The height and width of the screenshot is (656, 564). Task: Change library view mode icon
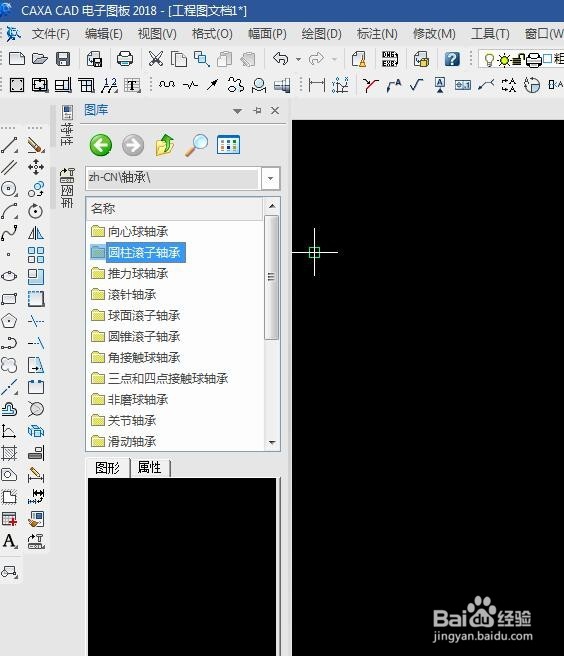click(x=228, y=145)
